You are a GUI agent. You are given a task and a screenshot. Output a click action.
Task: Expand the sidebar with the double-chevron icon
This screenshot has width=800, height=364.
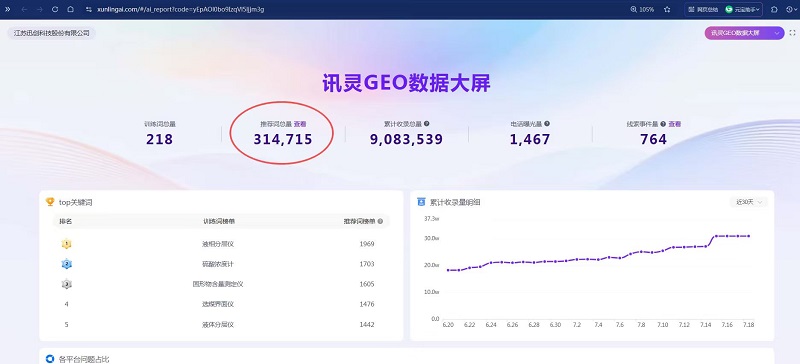(x=7, y=9)
